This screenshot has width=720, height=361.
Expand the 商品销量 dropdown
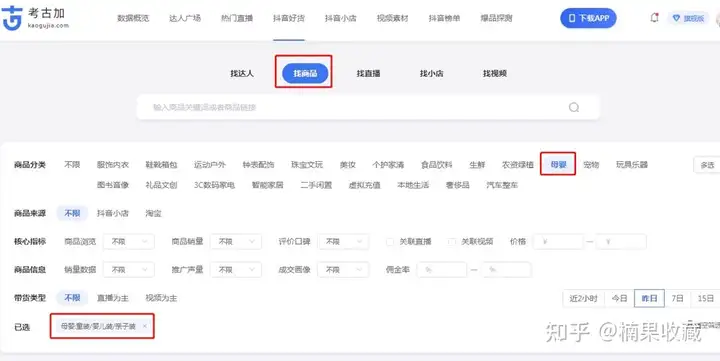click(x=236, y=241)
